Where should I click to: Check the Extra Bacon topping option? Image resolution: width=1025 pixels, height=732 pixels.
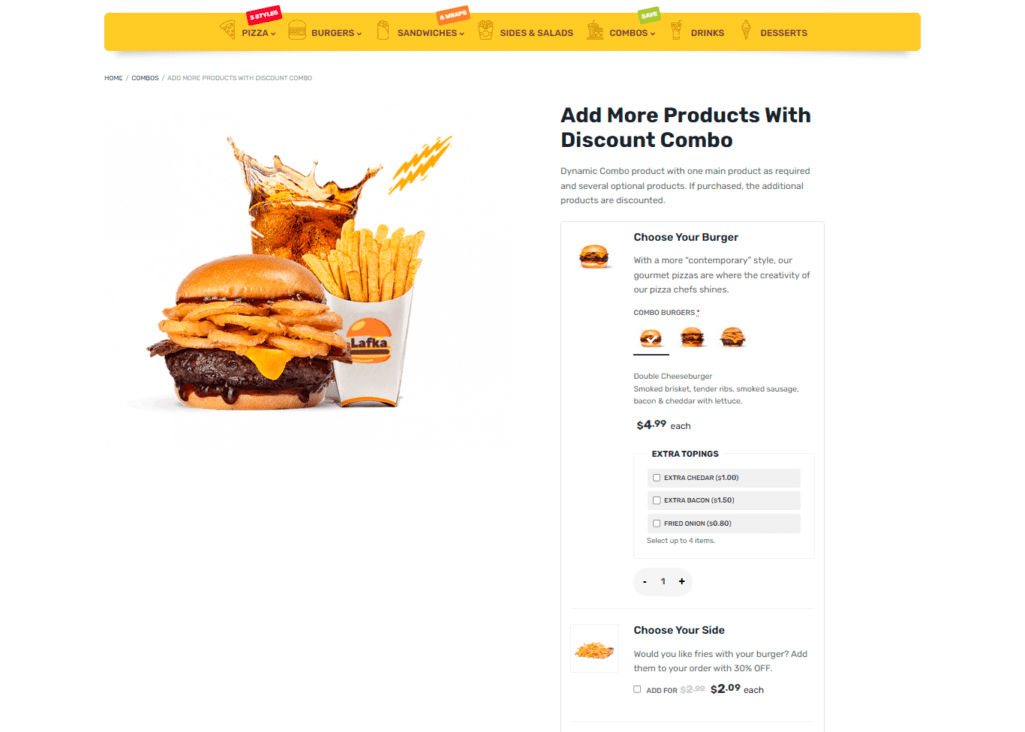click(x=656, y=501)
